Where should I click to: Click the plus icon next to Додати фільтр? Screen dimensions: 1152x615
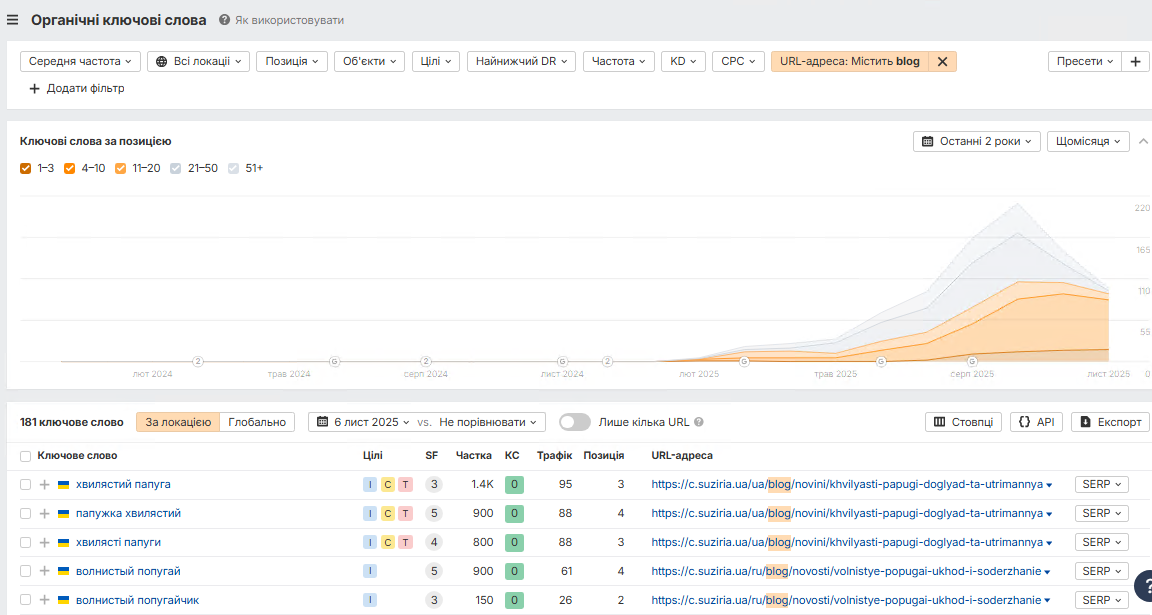(34, 88)
